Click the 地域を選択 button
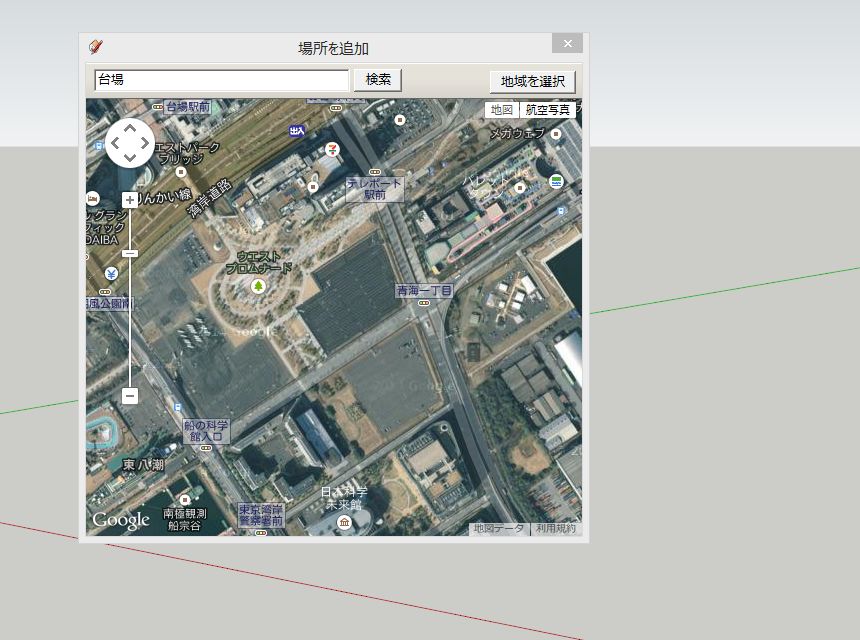This screenshot has height=640, width=860. tap(533, 82)
